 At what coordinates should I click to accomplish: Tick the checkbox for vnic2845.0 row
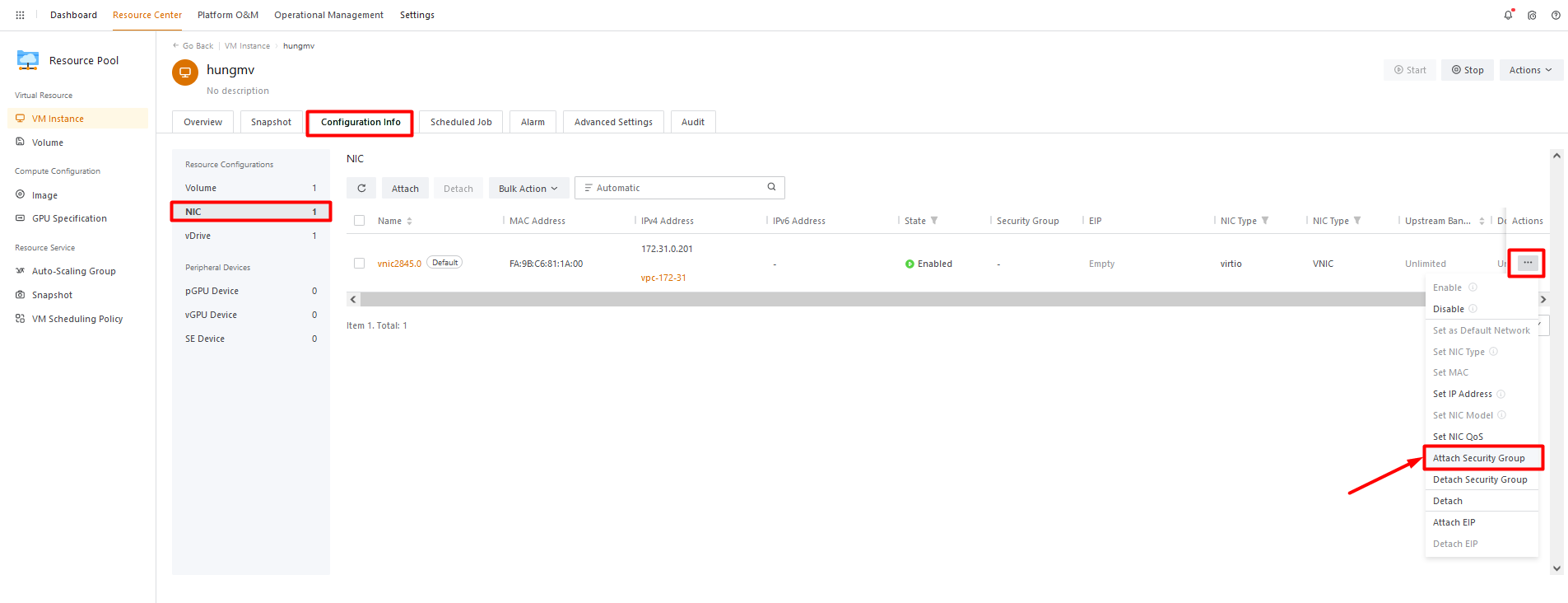(359, 264)
